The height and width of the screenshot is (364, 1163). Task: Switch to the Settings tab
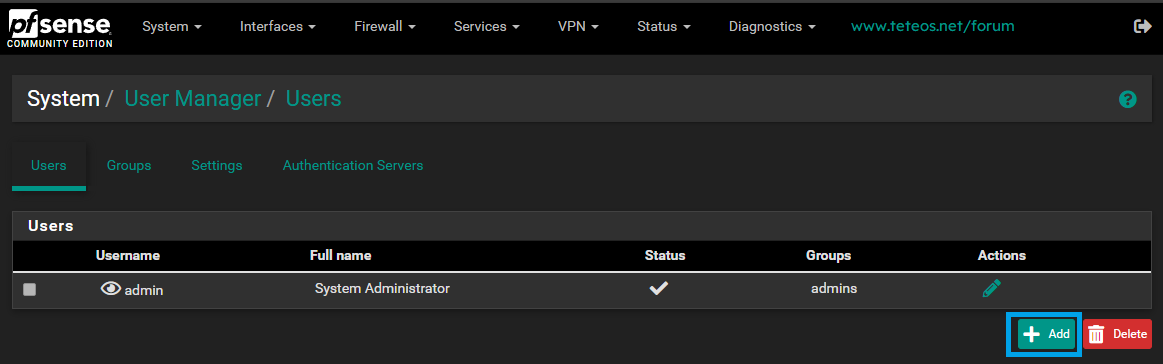pyautogui.click(x=217, y=165)
